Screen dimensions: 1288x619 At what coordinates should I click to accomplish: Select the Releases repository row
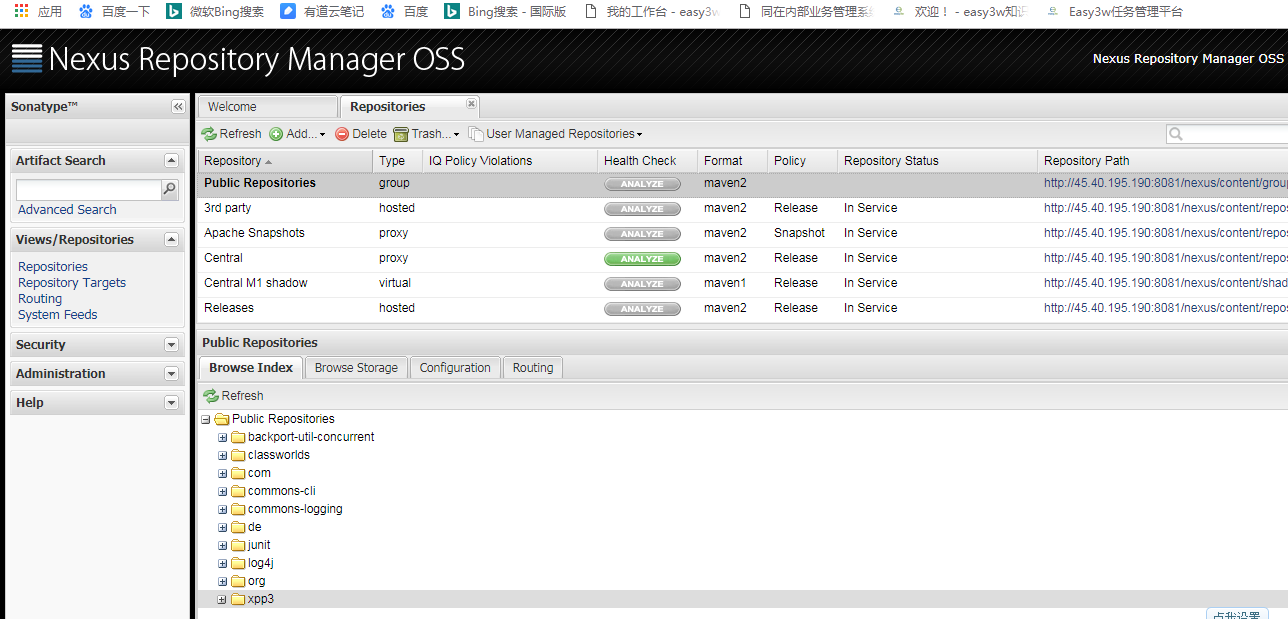(742, 309)
